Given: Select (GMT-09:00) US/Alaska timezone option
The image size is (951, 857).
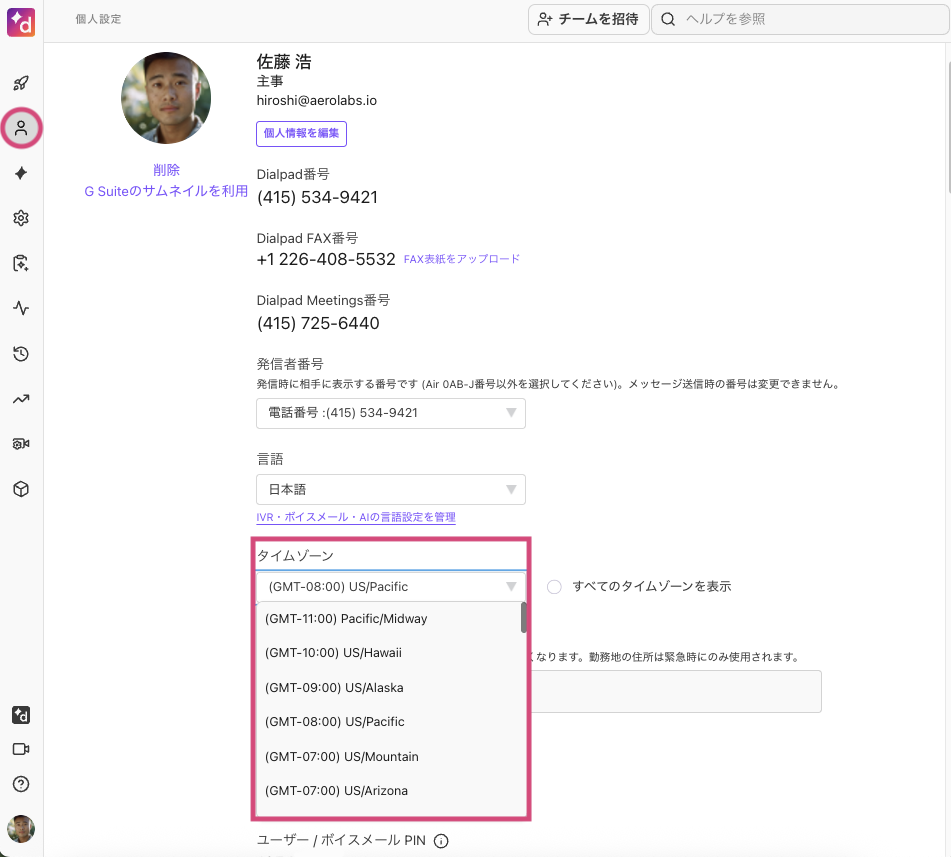Looking at the screenshot, I should pyautogui.click(x=334, y=688).
